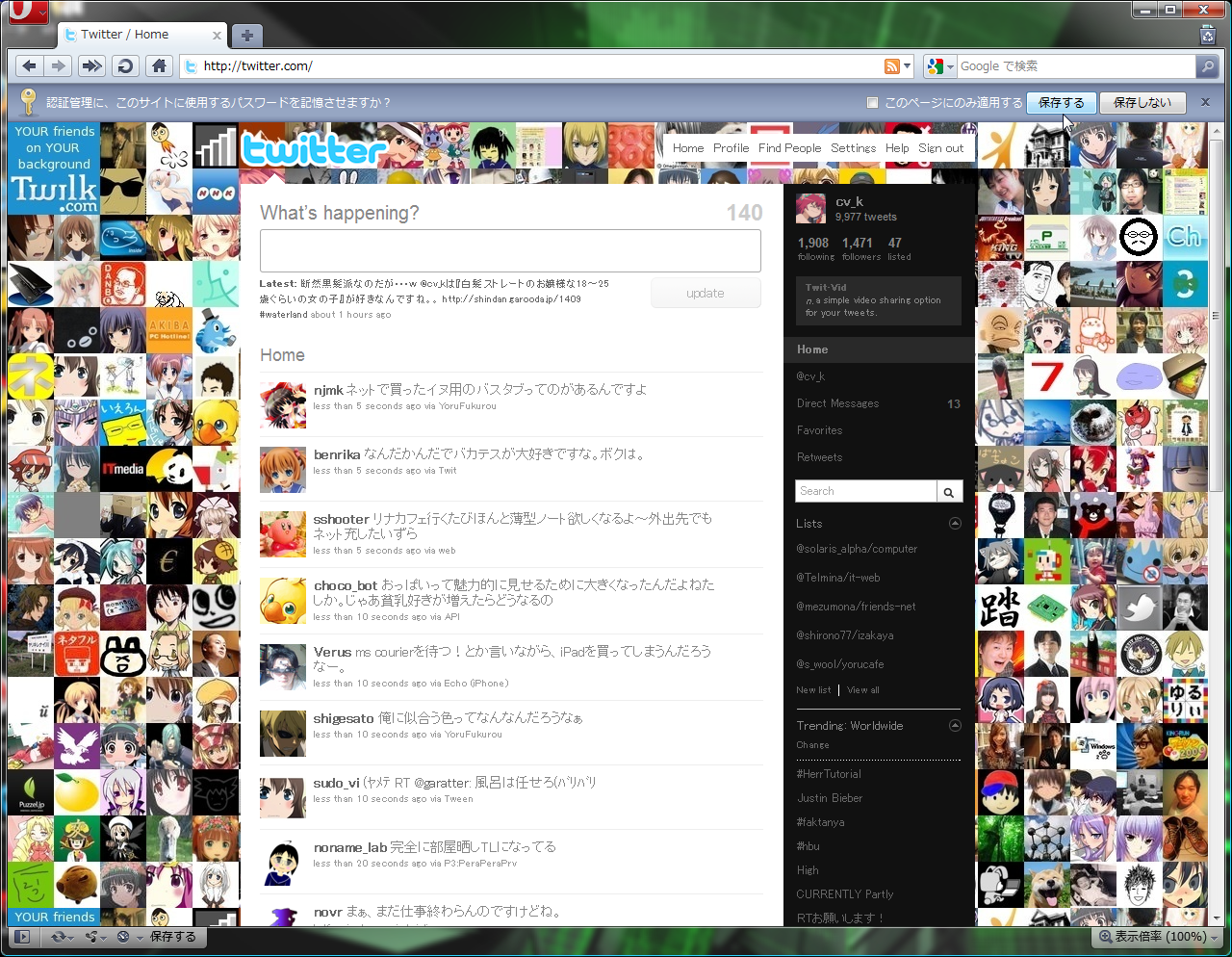
Task: Click the Opera Unite icon in status bar
Action: pos(91,937)
